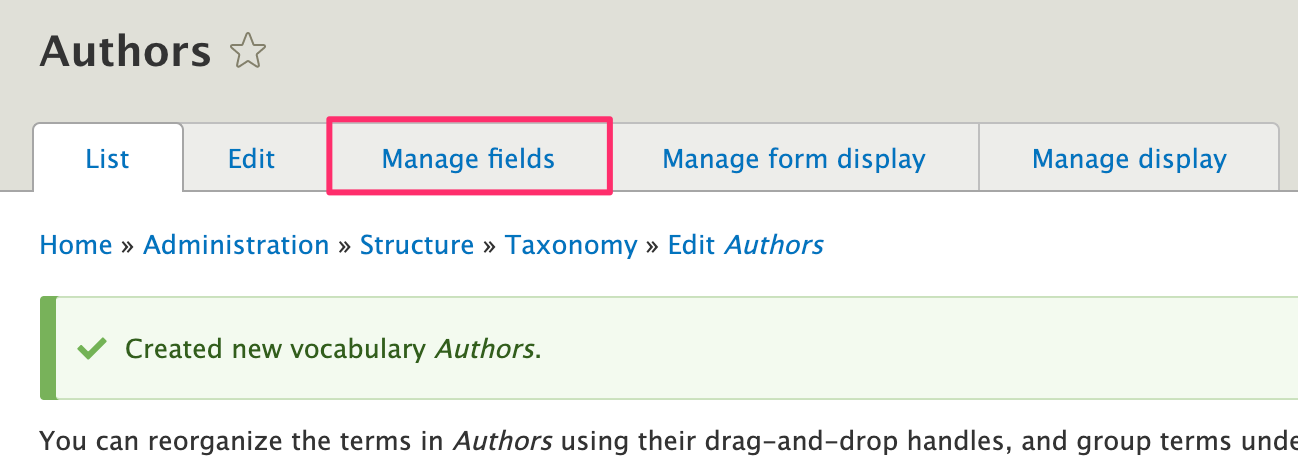Image resolution: width=1298 pixels, height=458 pixels.
Task: Click the Authors page title heading
Action: pyautogui.click(x=125, y=51)
